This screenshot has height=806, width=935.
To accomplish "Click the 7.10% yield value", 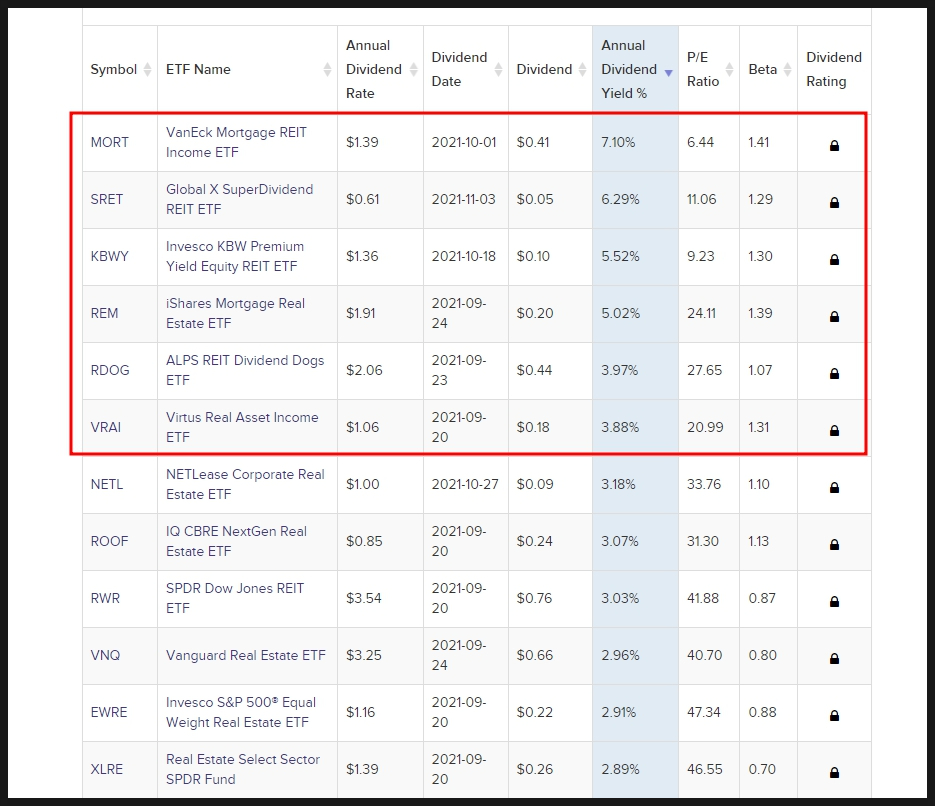I will pos(618,142).
